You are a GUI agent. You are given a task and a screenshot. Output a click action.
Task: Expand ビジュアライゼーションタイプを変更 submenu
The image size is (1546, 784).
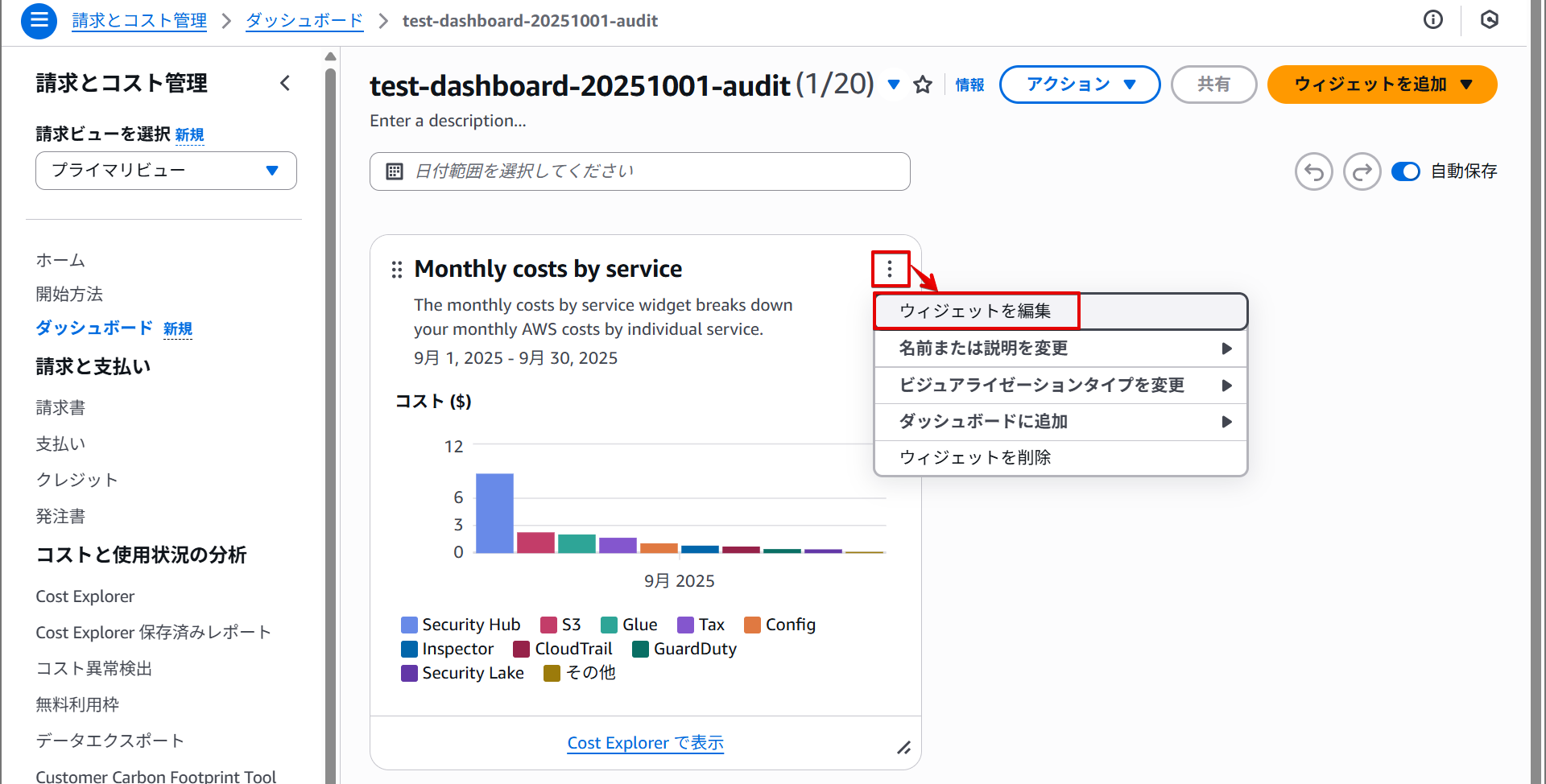tap(1042, 385)
